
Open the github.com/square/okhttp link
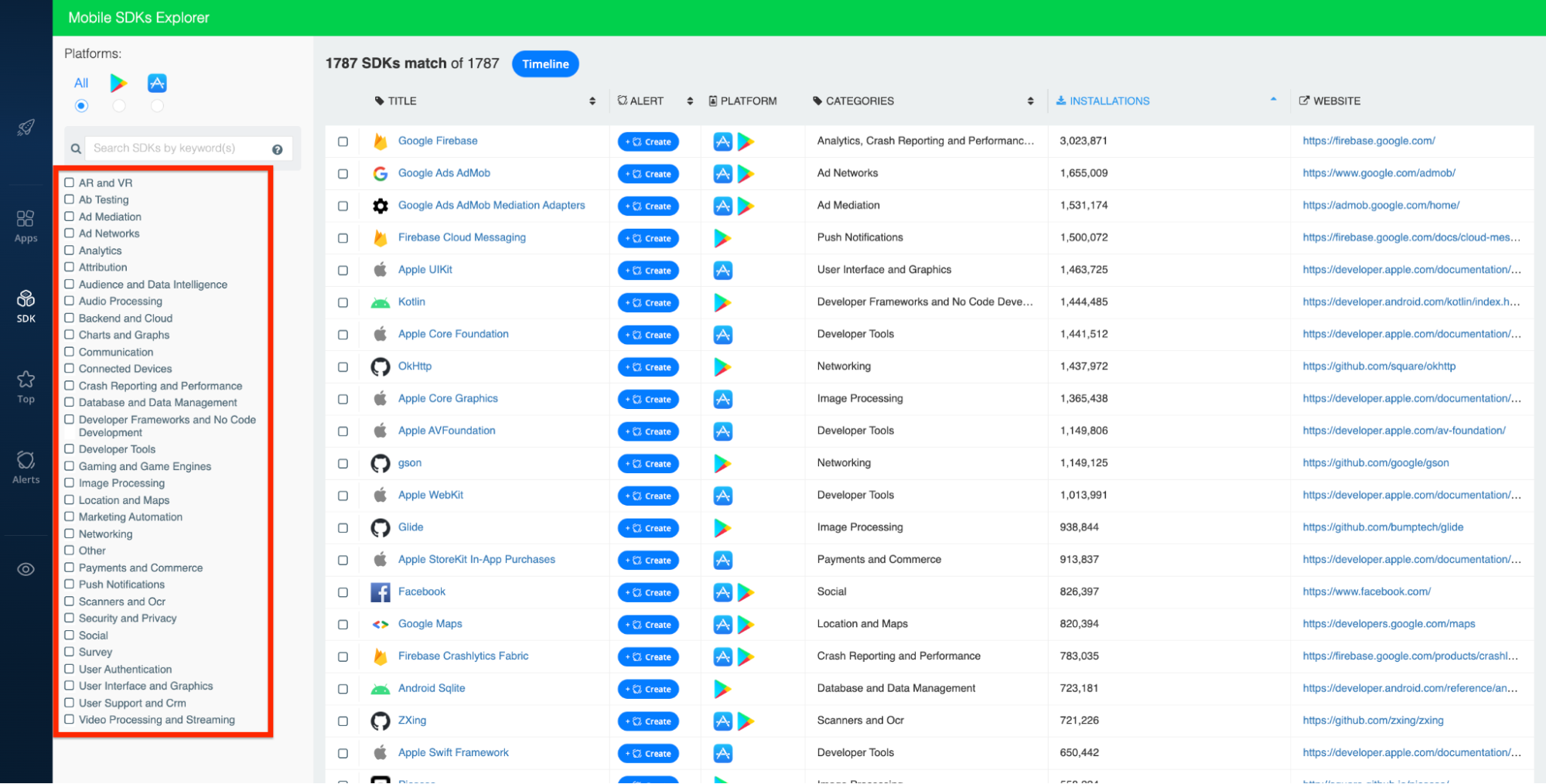coord(1379,366)
